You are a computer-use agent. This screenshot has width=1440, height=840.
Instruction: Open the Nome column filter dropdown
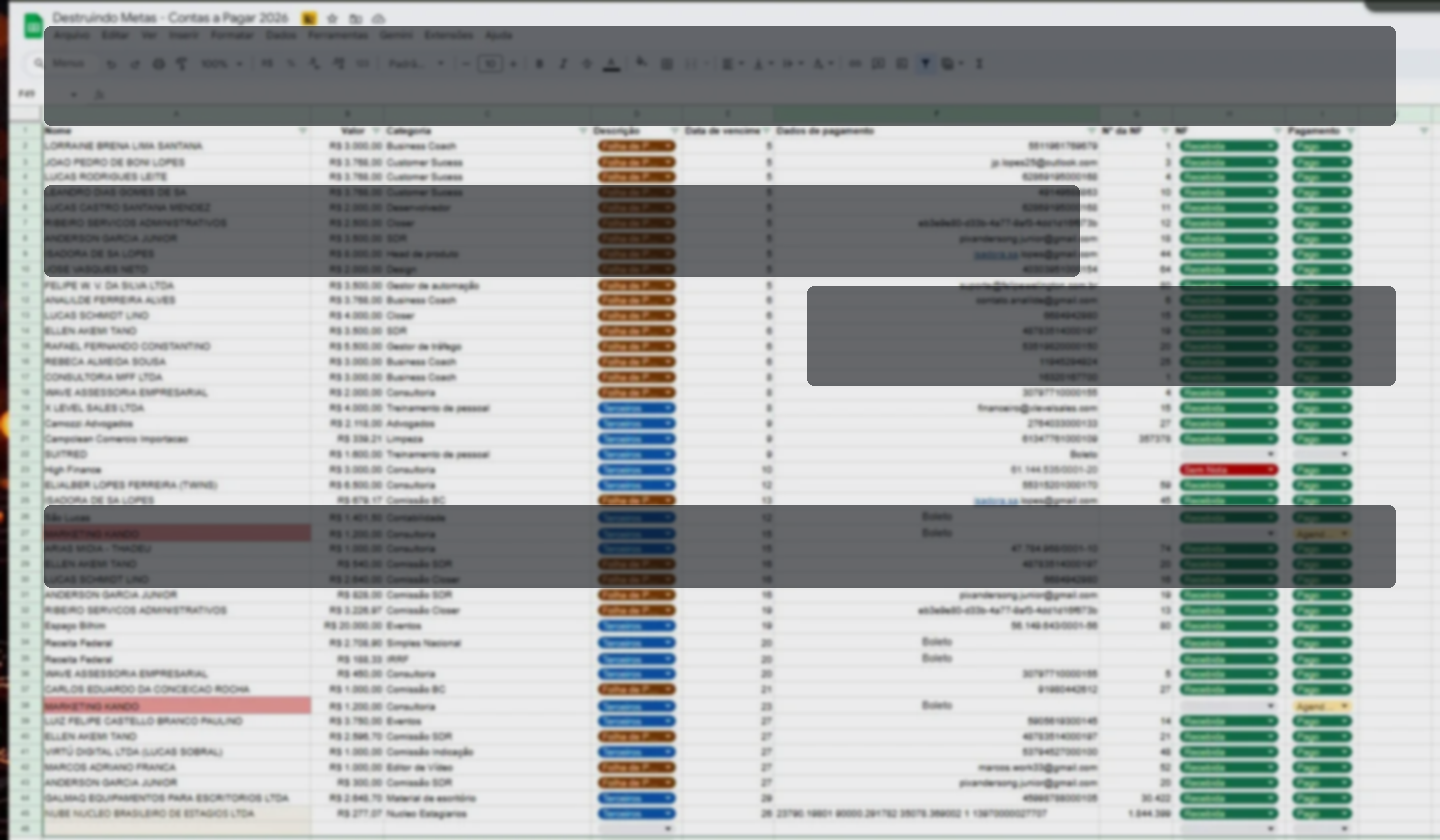tap(303, 131)
